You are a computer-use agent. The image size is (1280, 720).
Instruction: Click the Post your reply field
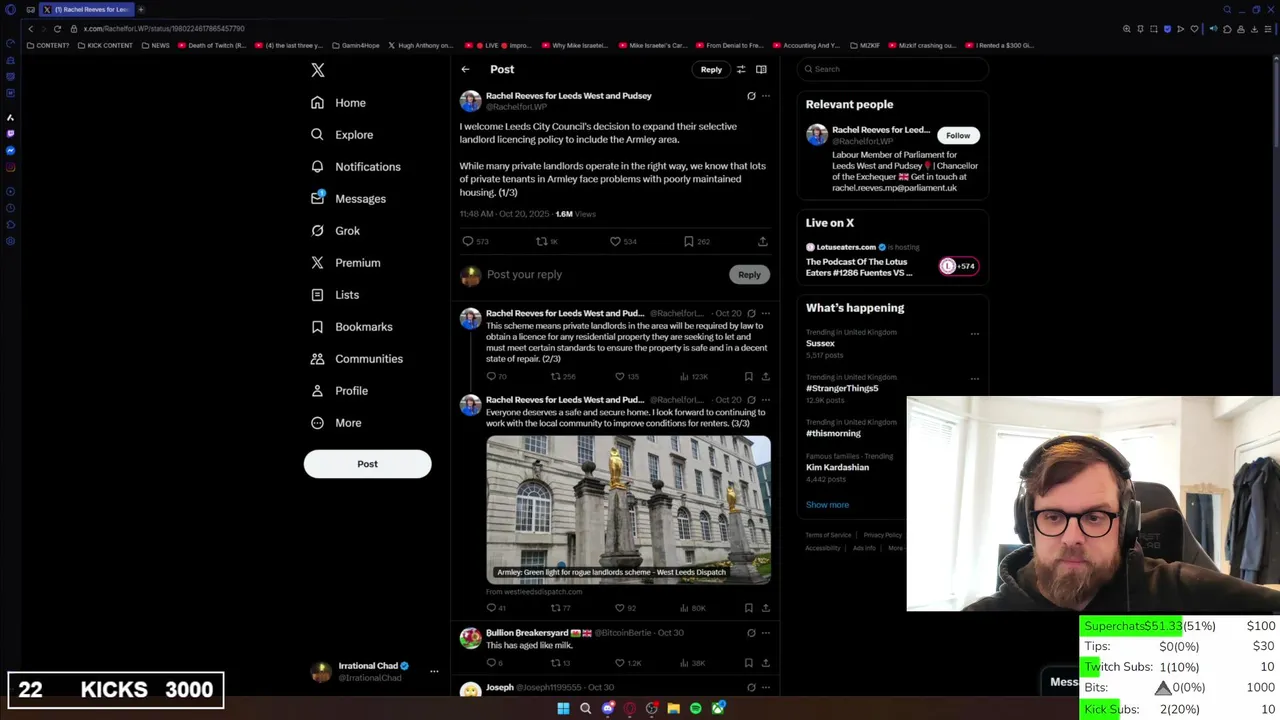(605, 274)
